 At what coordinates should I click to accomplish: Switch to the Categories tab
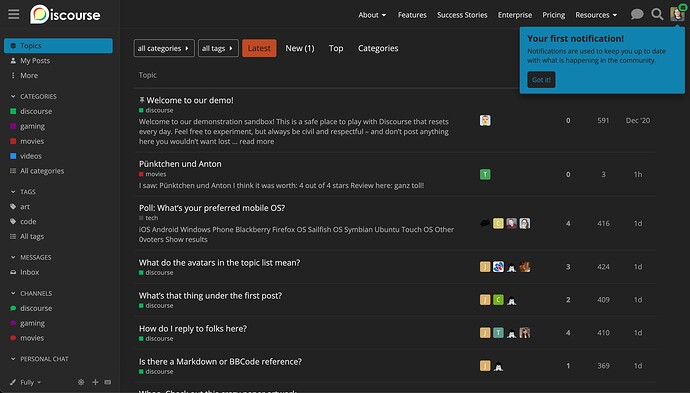378,48
